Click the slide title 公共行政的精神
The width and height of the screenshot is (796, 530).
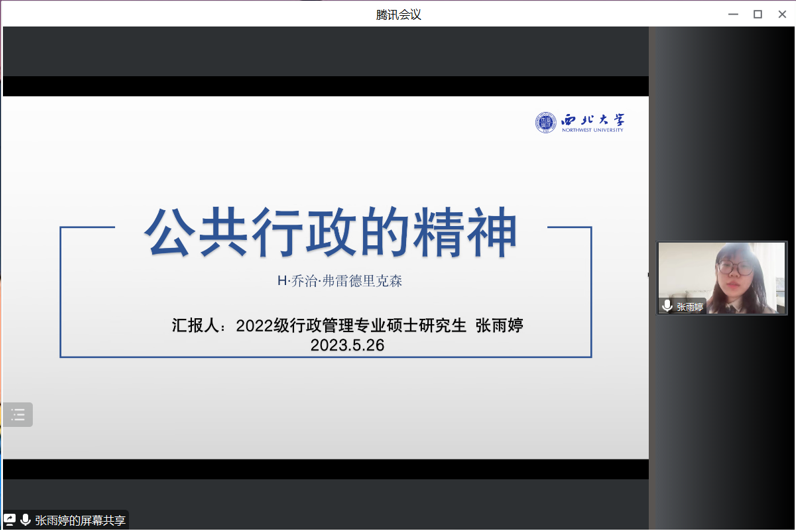[331, 233]
